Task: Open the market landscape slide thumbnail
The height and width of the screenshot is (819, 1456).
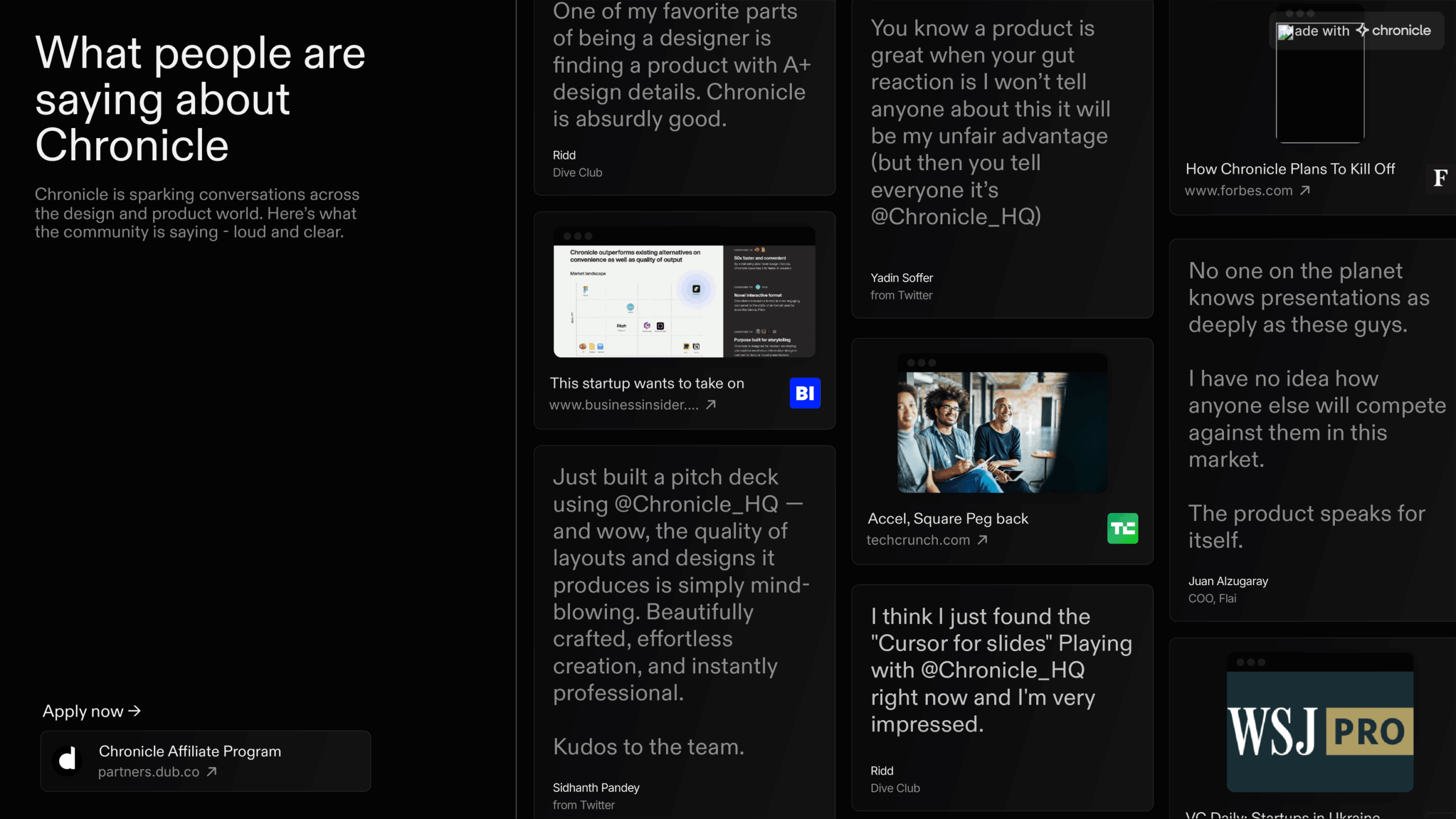Action: pos(684,293)
